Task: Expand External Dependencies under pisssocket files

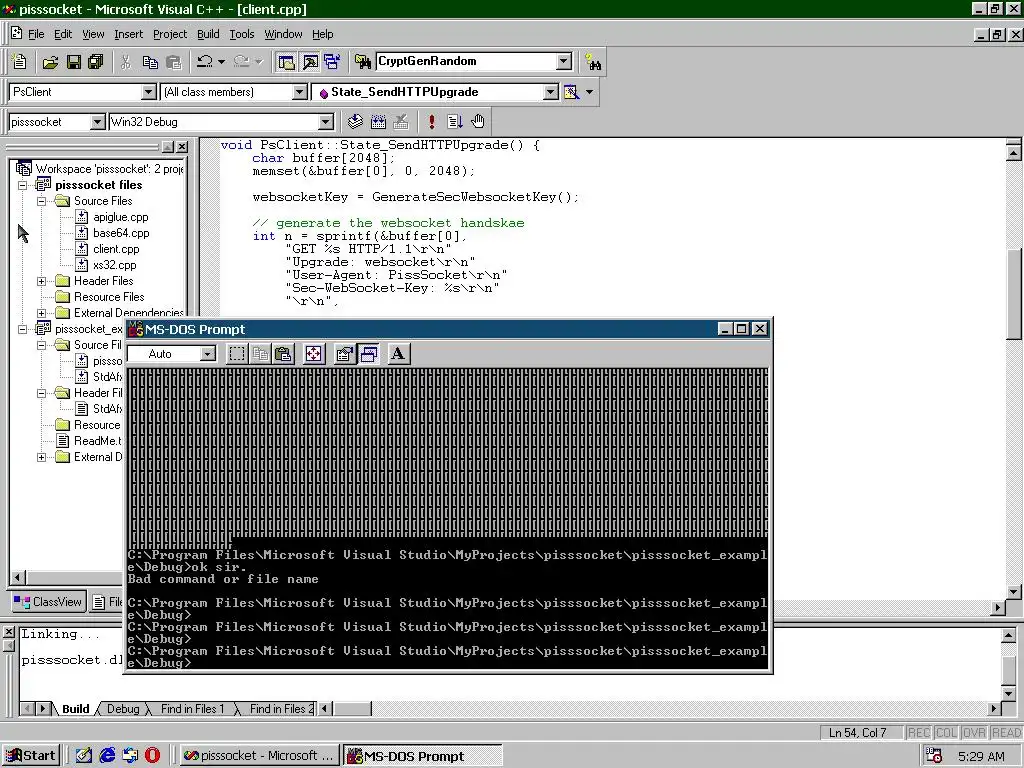Action: [41, 313]
